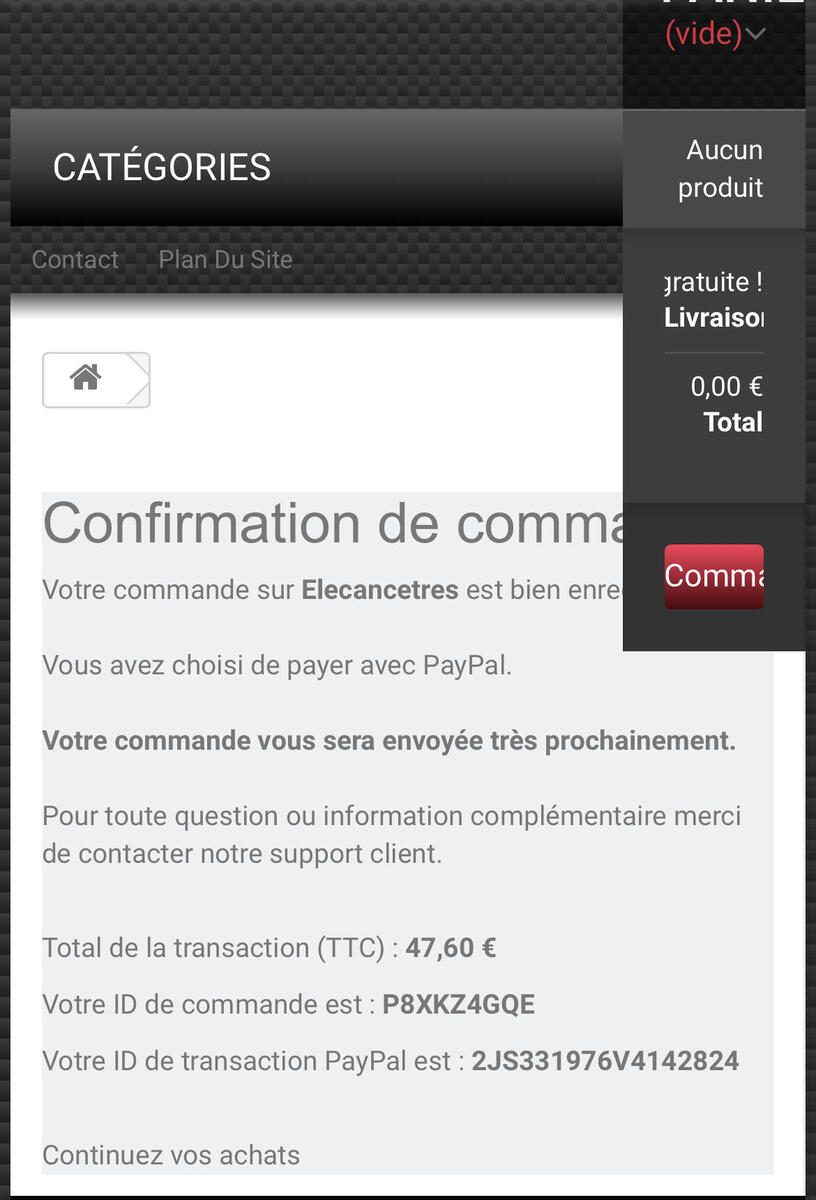Click the payer avec PayPal sentence
This screenshot has width=816, height=1200.
[x=277, y=666]
